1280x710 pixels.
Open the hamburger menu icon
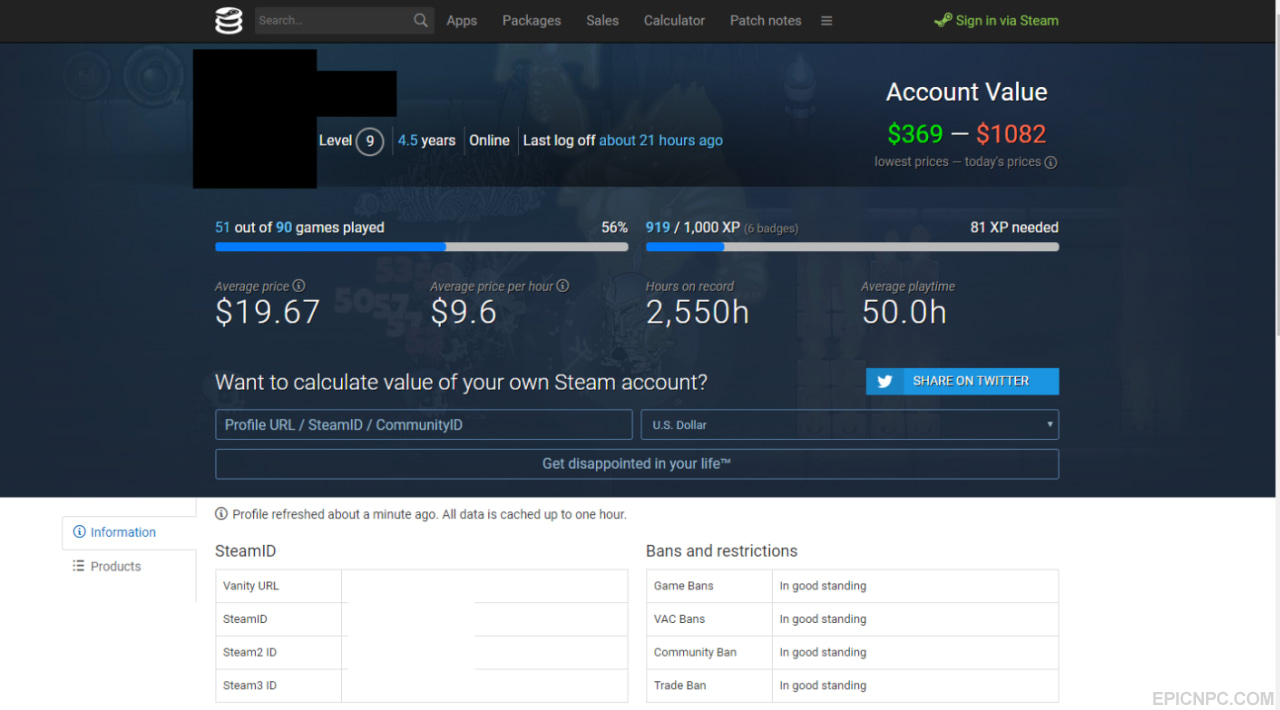point(827,20)
